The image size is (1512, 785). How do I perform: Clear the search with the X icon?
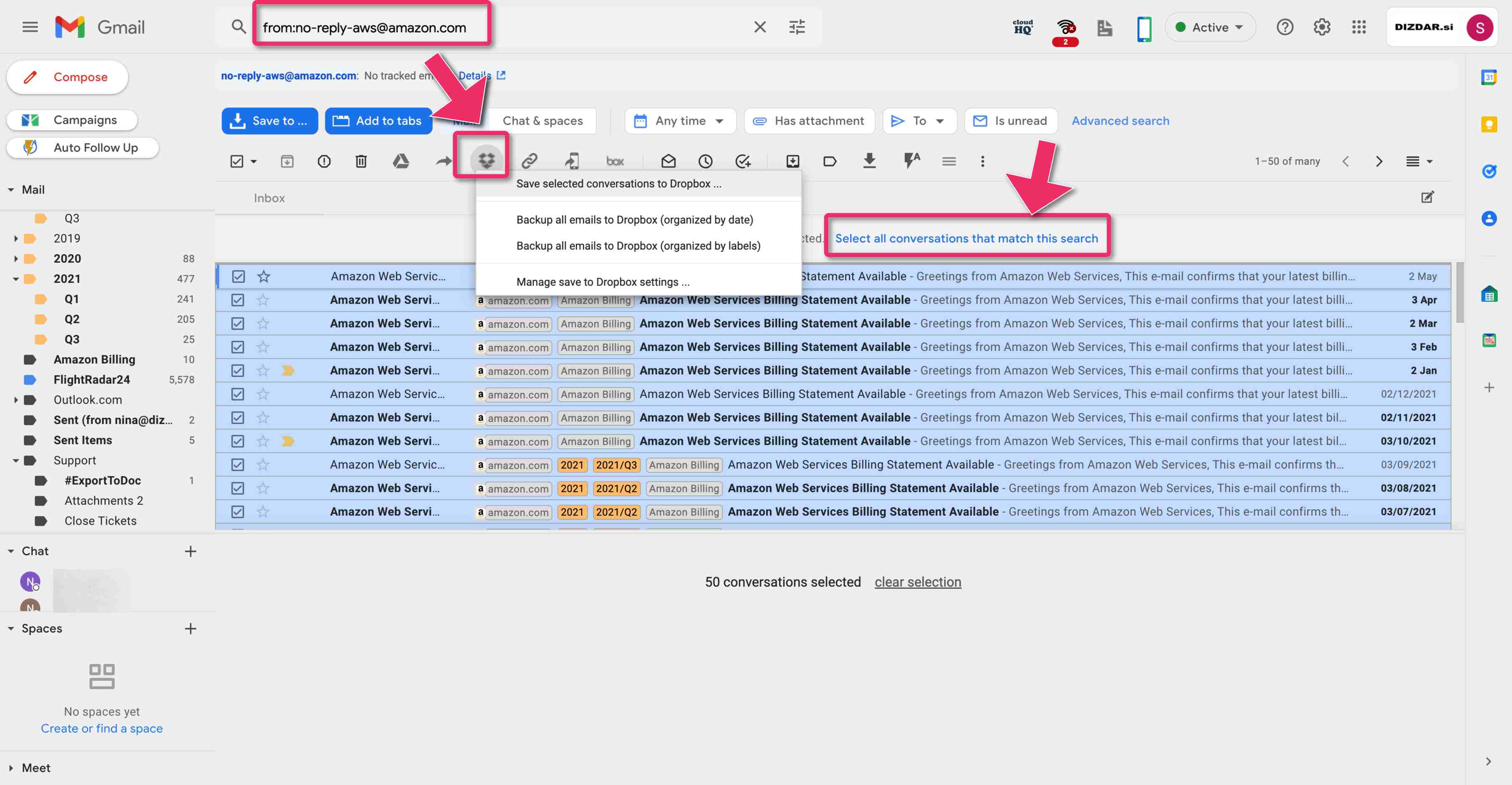[x=759, y=27]
